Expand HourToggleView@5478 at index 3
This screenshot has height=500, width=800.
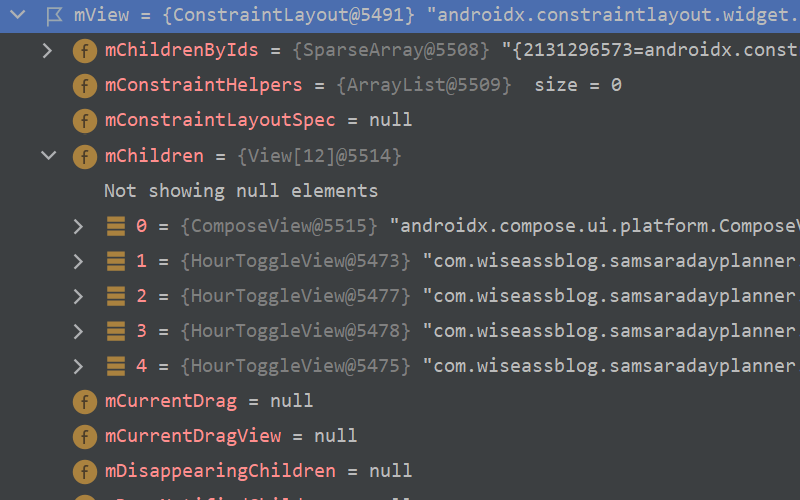tap(78, 331)
